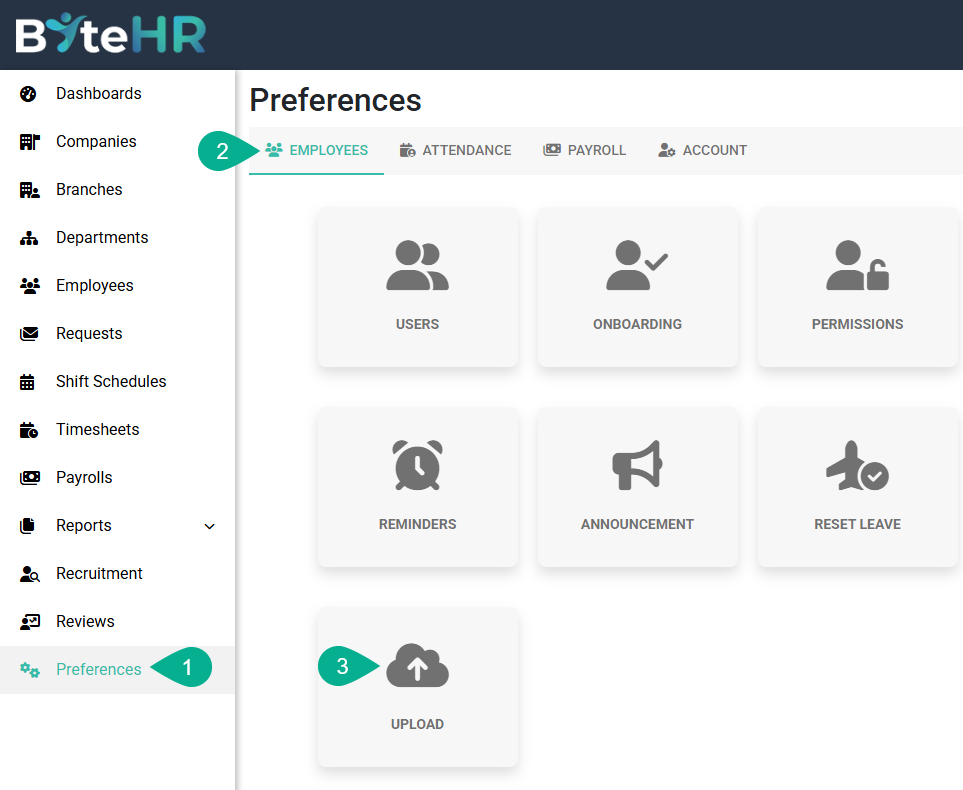Open the Reset Leave airplane icon
Screen dimensions: 963x790
(857, 465)
